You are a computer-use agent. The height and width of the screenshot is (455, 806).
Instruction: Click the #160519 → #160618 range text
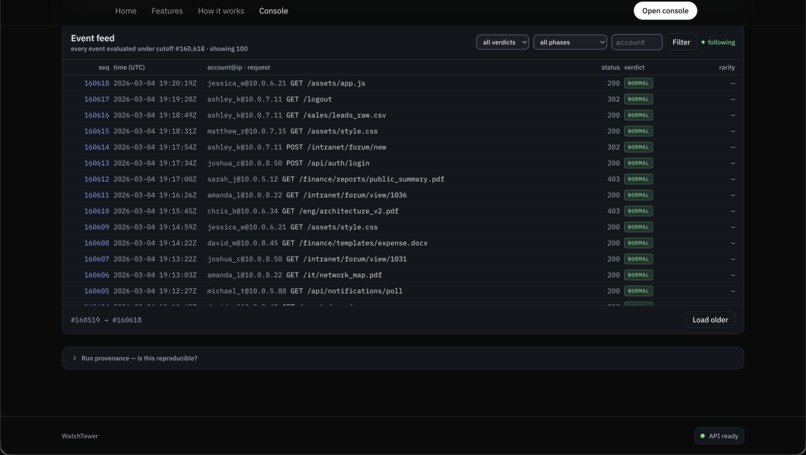pyautogui.click(x=106, y=320)
